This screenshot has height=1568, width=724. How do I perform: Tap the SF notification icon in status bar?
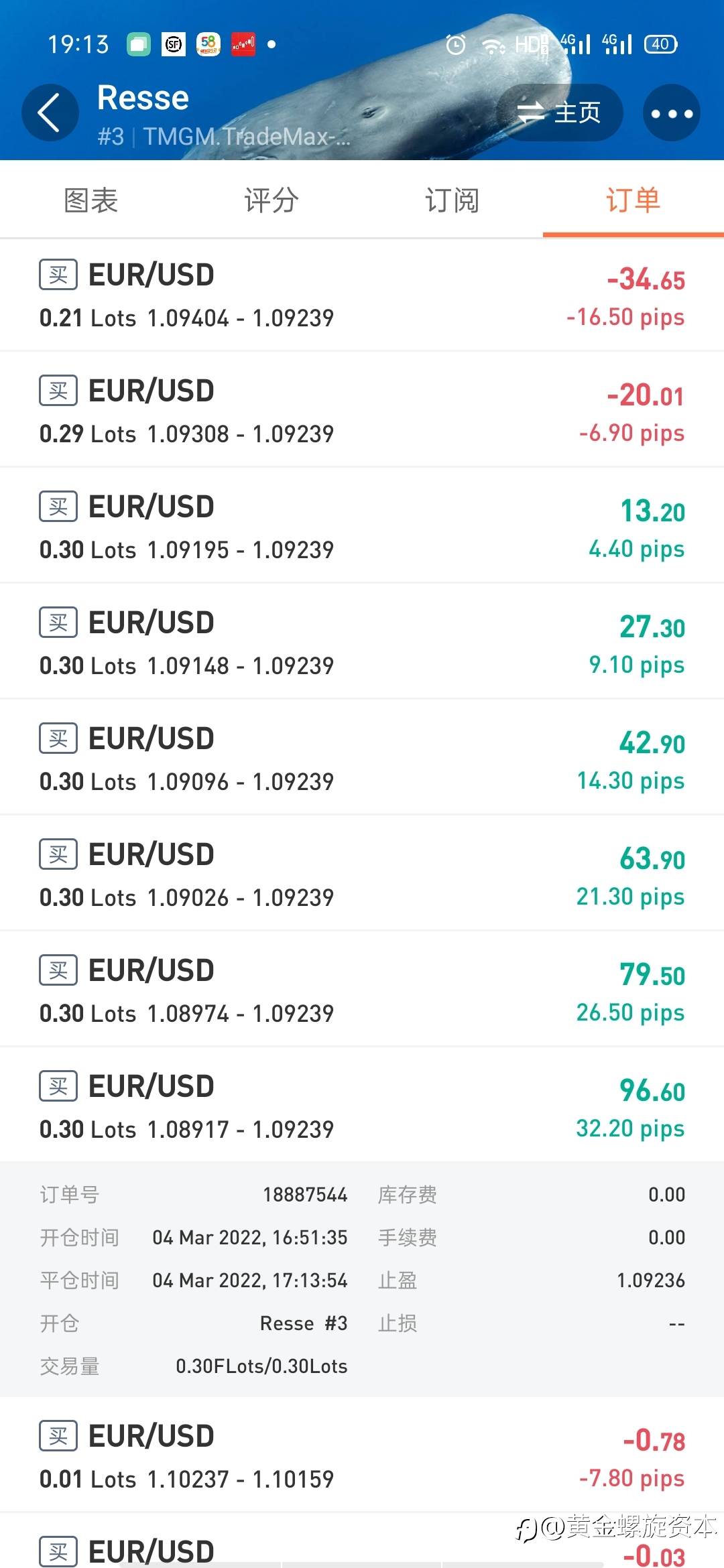174,44
